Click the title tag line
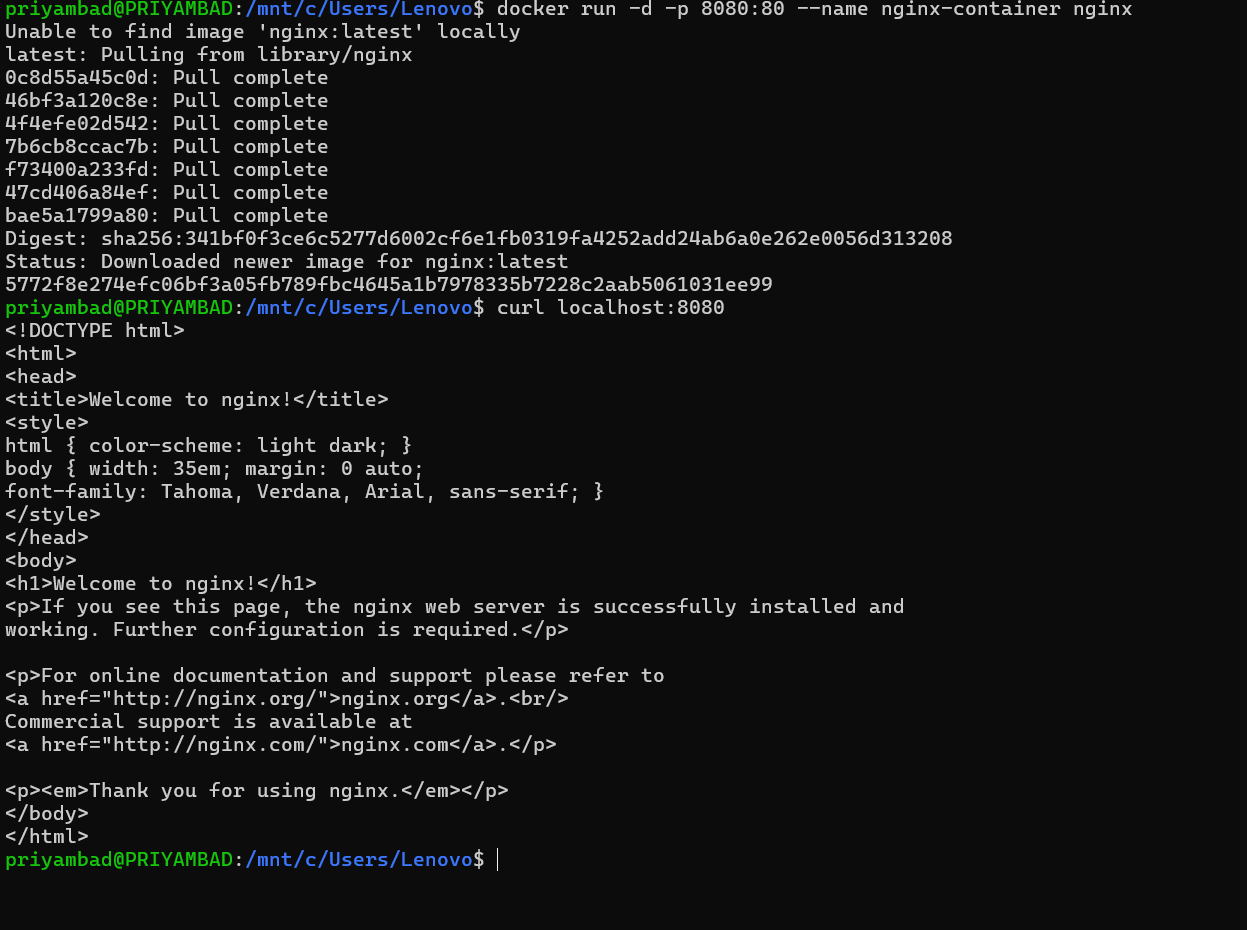This screenshot has height=930, width=1247. (196, 400)
